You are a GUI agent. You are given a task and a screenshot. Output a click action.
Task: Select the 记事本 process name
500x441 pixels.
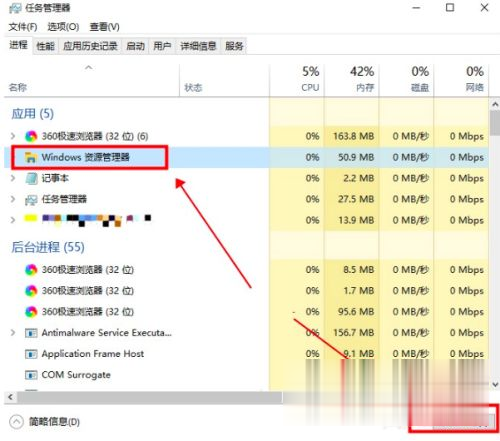(x=55, y=178)
